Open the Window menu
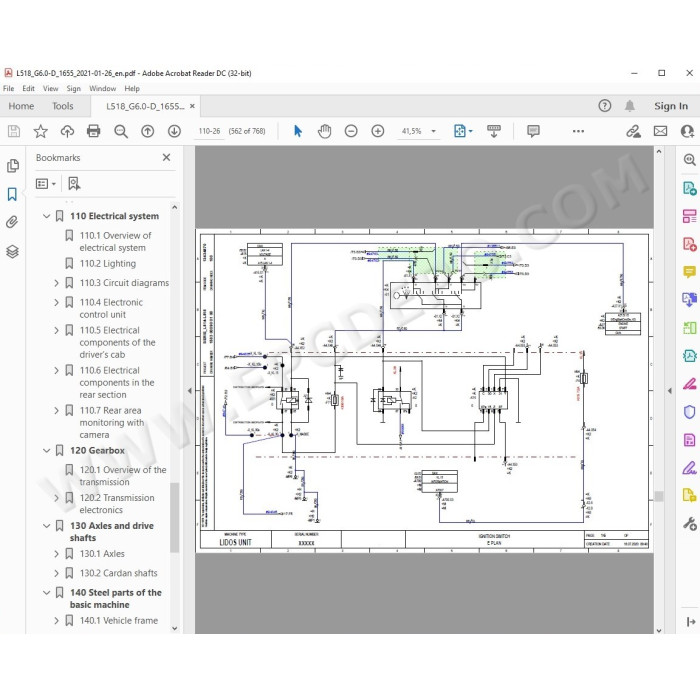Image resolution: width=700 pixels, height=700 pixels. coord(103,88)
